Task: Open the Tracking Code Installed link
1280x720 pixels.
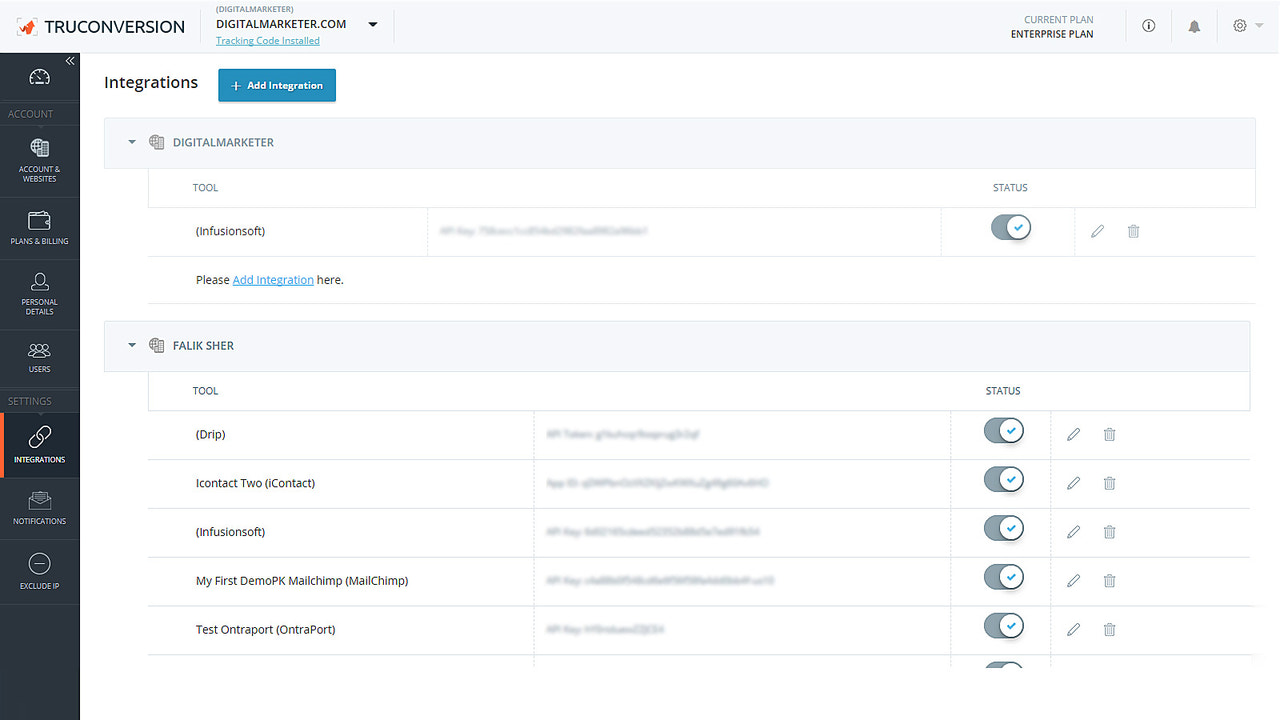Action: click(x=268, y=40)
